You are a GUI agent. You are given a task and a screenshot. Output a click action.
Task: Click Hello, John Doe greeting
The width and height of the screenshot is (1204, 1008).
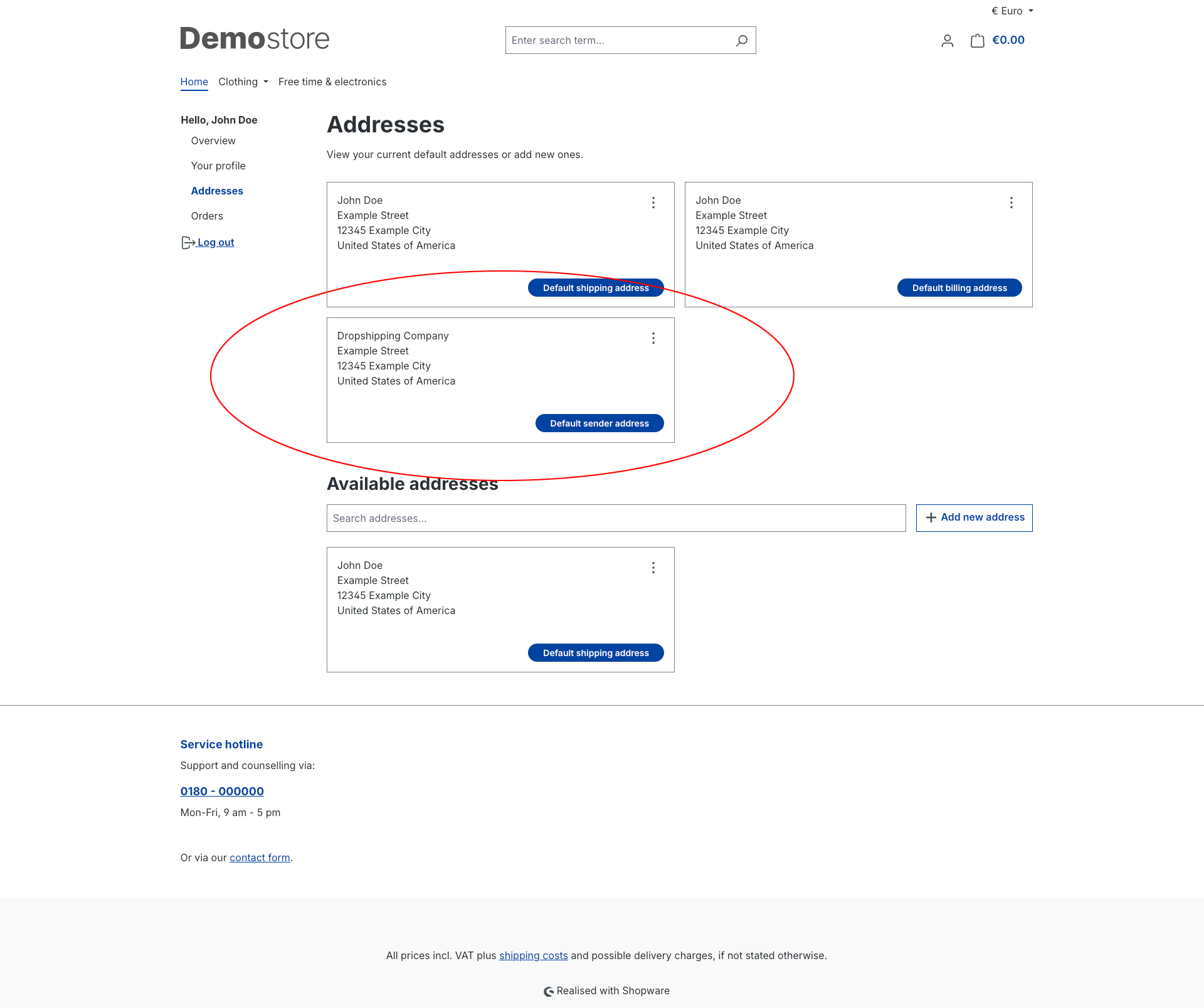coord(219,120)
